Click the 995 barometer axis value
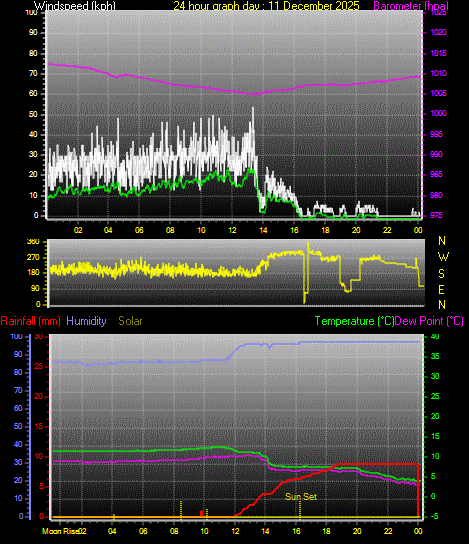The image size is (469, 544). click(436, 134)
